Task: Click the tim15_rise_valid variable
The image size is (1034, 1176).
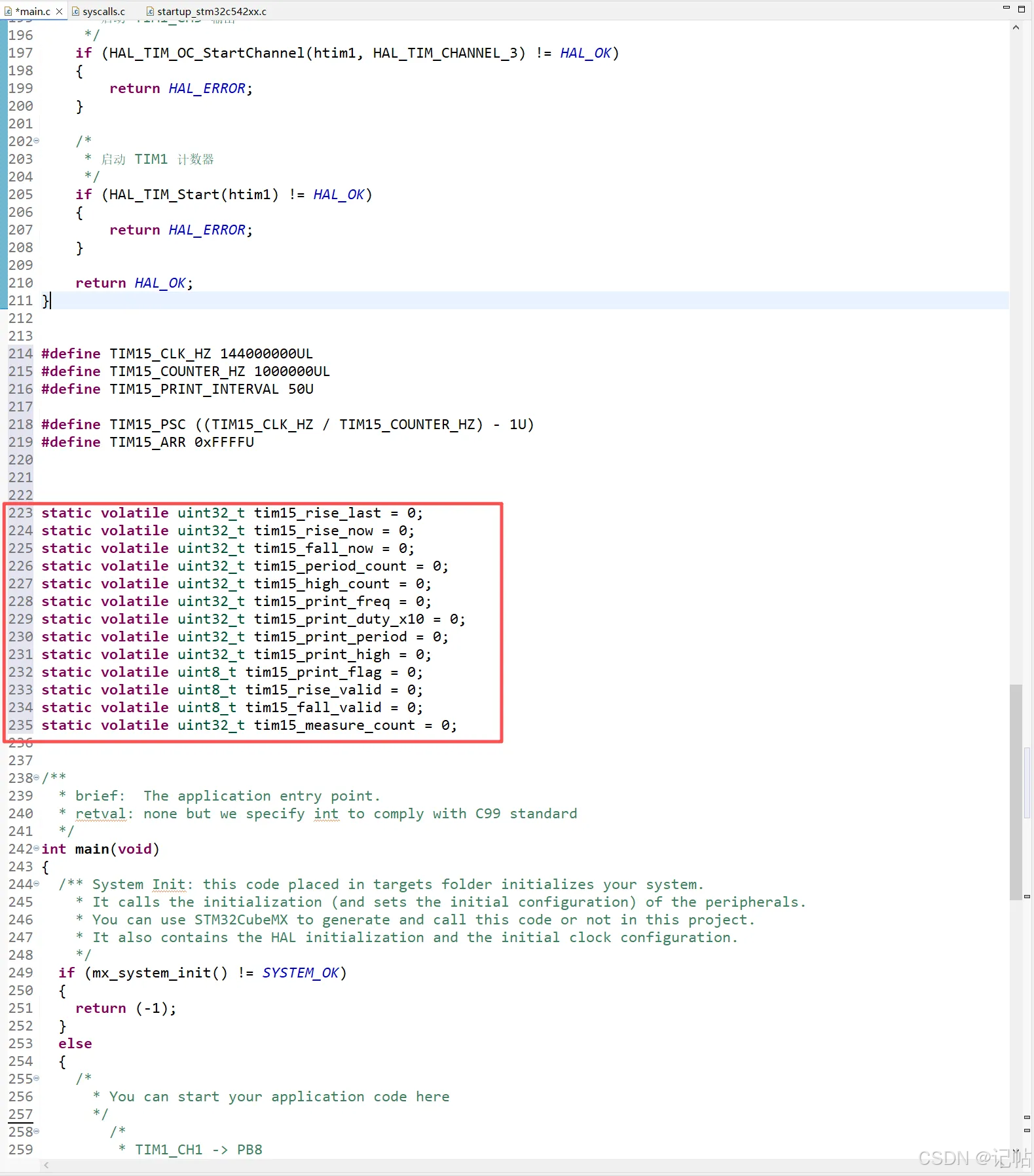Action: [x=314, y=690]
